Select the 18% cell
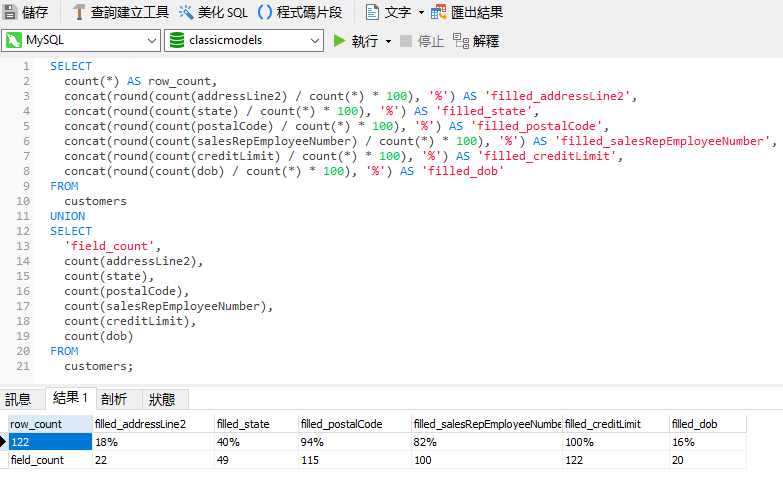 [153, 442]
